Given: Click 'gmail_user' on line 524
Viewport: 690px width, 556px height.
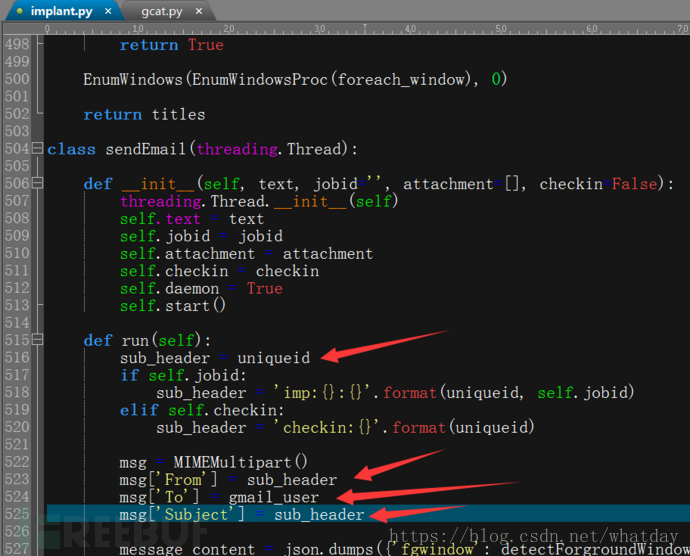Looking at the screenshot, I should point(274,497).
